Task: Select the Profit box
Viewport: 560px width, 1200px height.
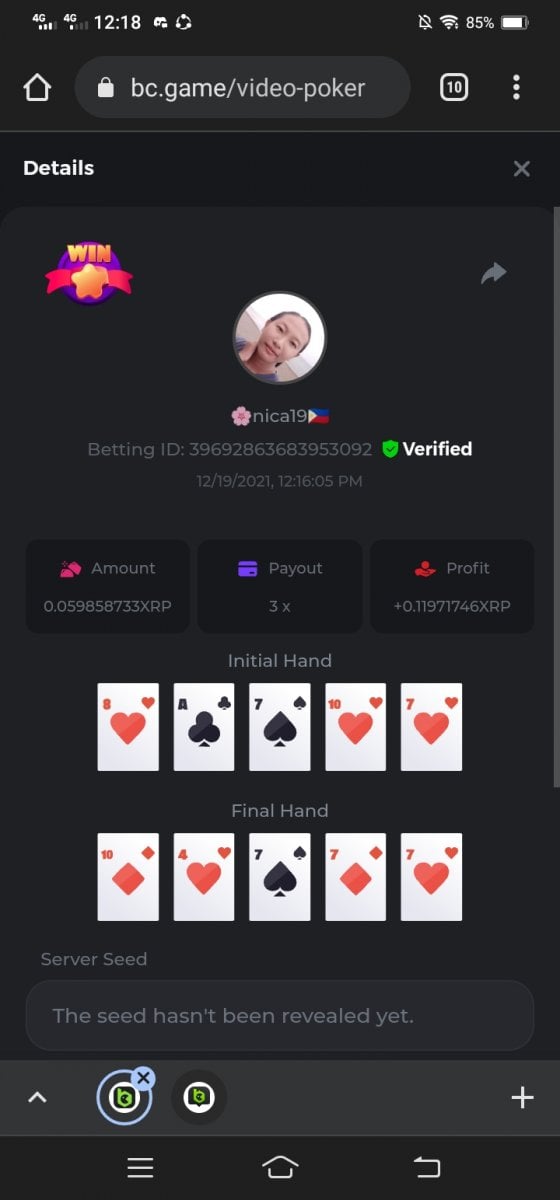Action: tap(452, 586)
